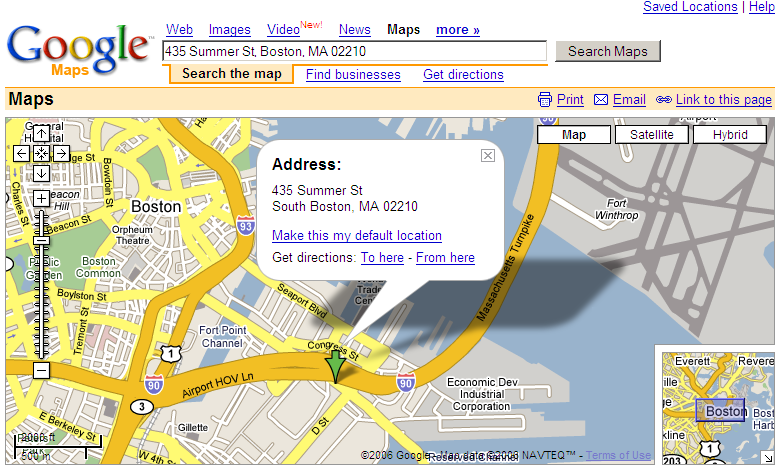The image size is (781, 468).
Task: Close the address info bubble
Action: [x=488, y=155]
